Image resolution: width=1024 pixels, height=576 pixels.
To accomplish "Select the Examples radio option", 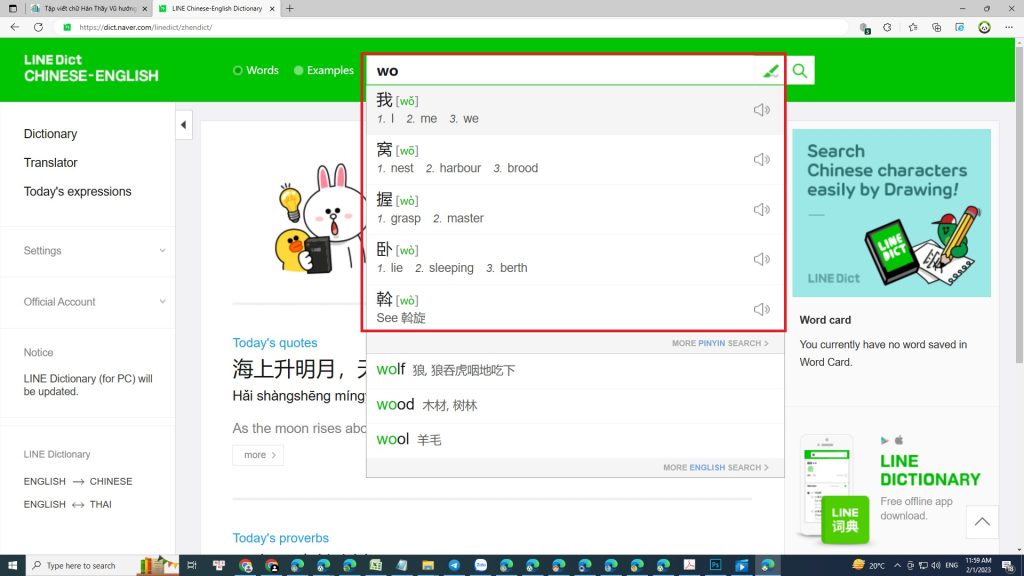I will click(x=323, y=71).
